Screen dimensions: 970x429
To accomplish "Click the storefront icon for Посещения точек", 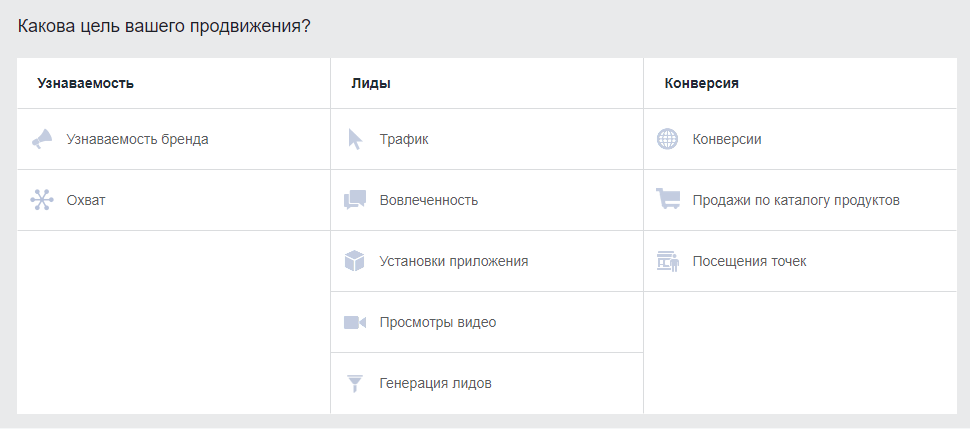I will pos(667,261).
